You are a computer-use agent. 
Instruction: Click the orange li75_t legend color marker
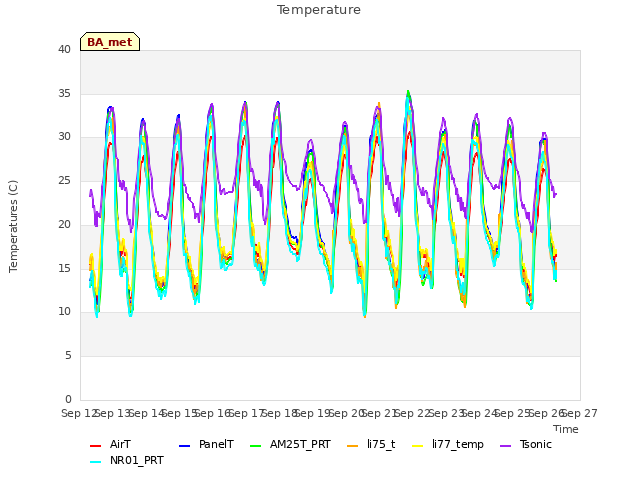(352, 446)
